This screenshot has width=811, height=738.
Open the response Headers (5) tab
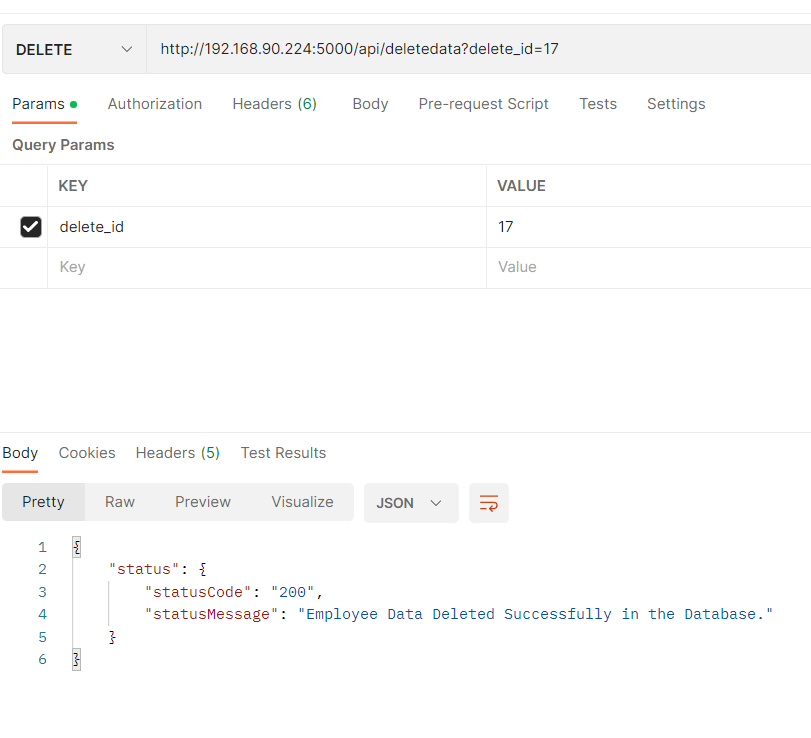(177, 453)
